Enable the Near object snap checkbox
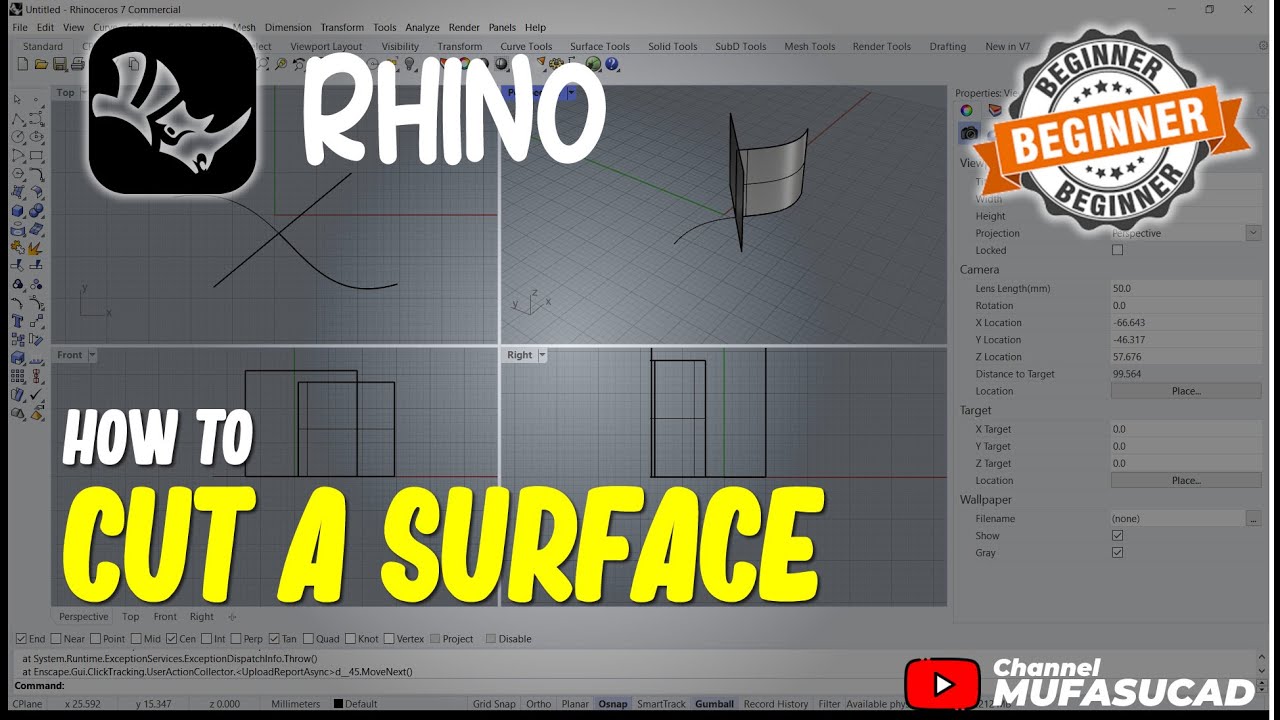 click(x=55, y=639)
